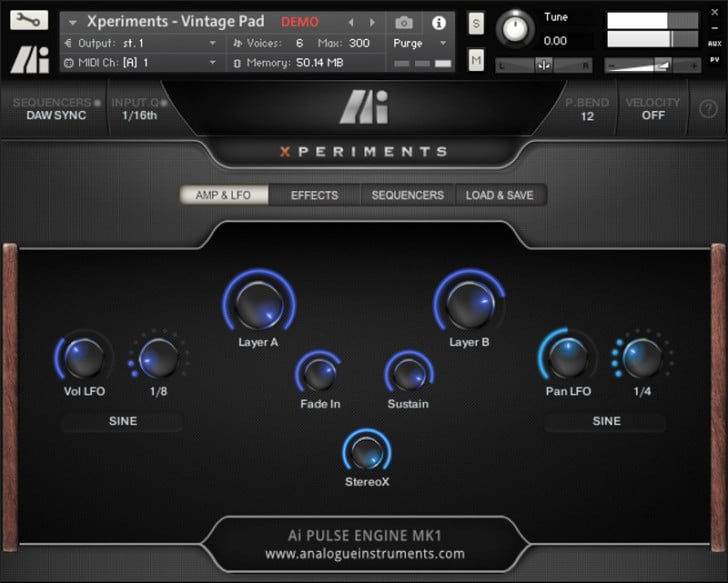
Task: Open the Output st. 1 dropdown
Action: 140,43
